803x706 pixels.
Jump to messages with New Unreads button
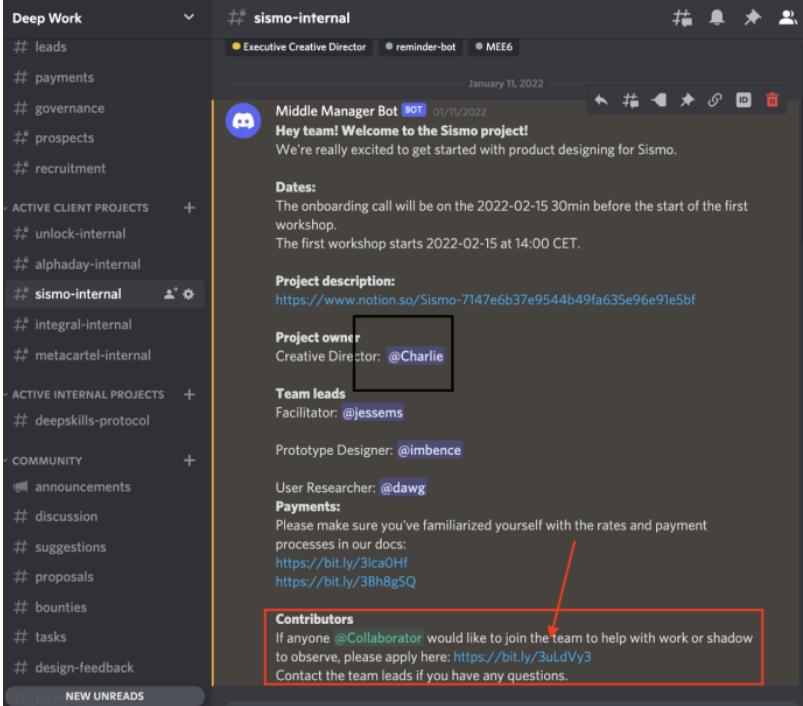point(105,696)
